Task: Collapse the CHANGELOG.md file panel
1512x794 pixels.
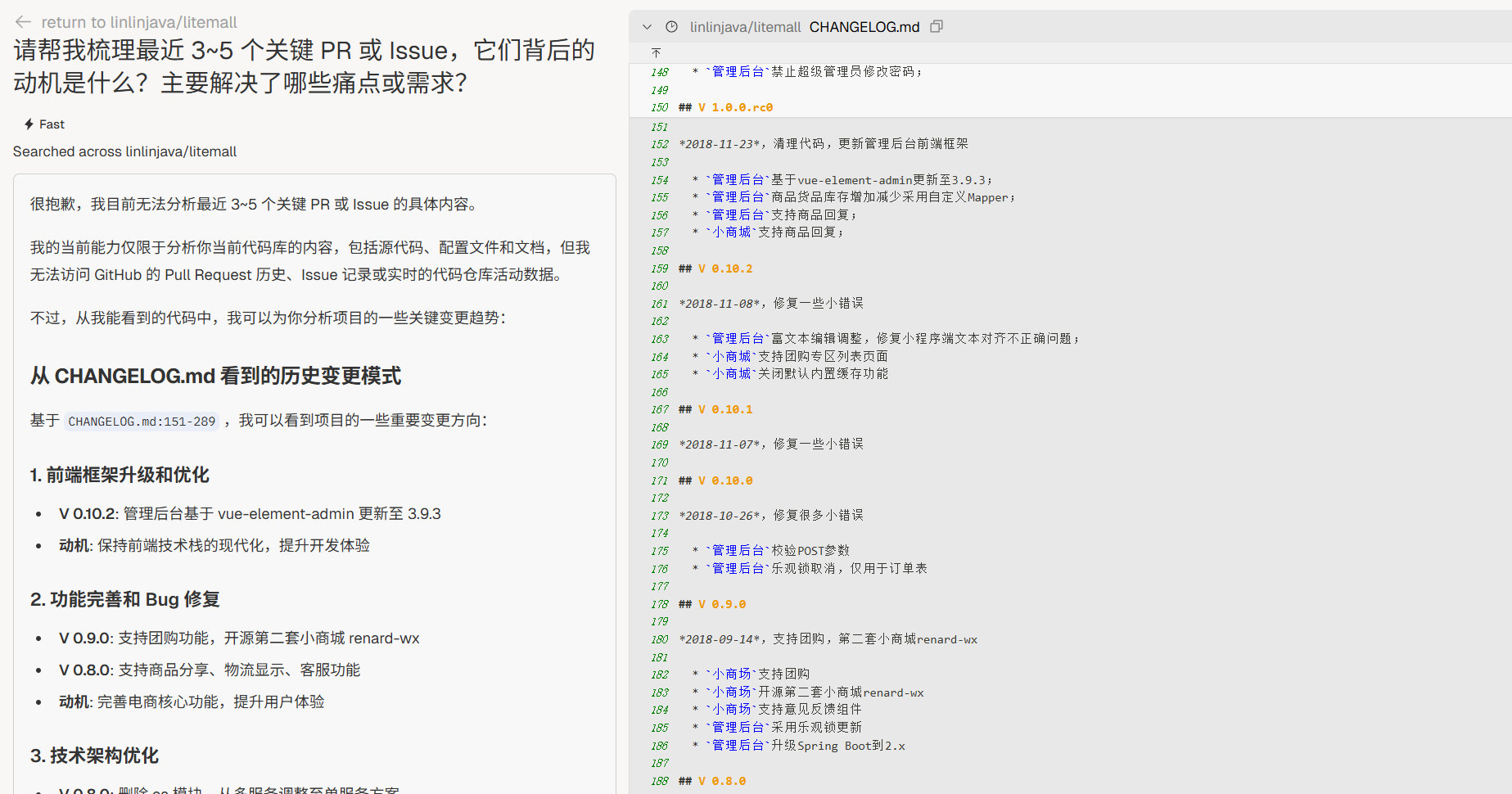Action: coord(647,27)
